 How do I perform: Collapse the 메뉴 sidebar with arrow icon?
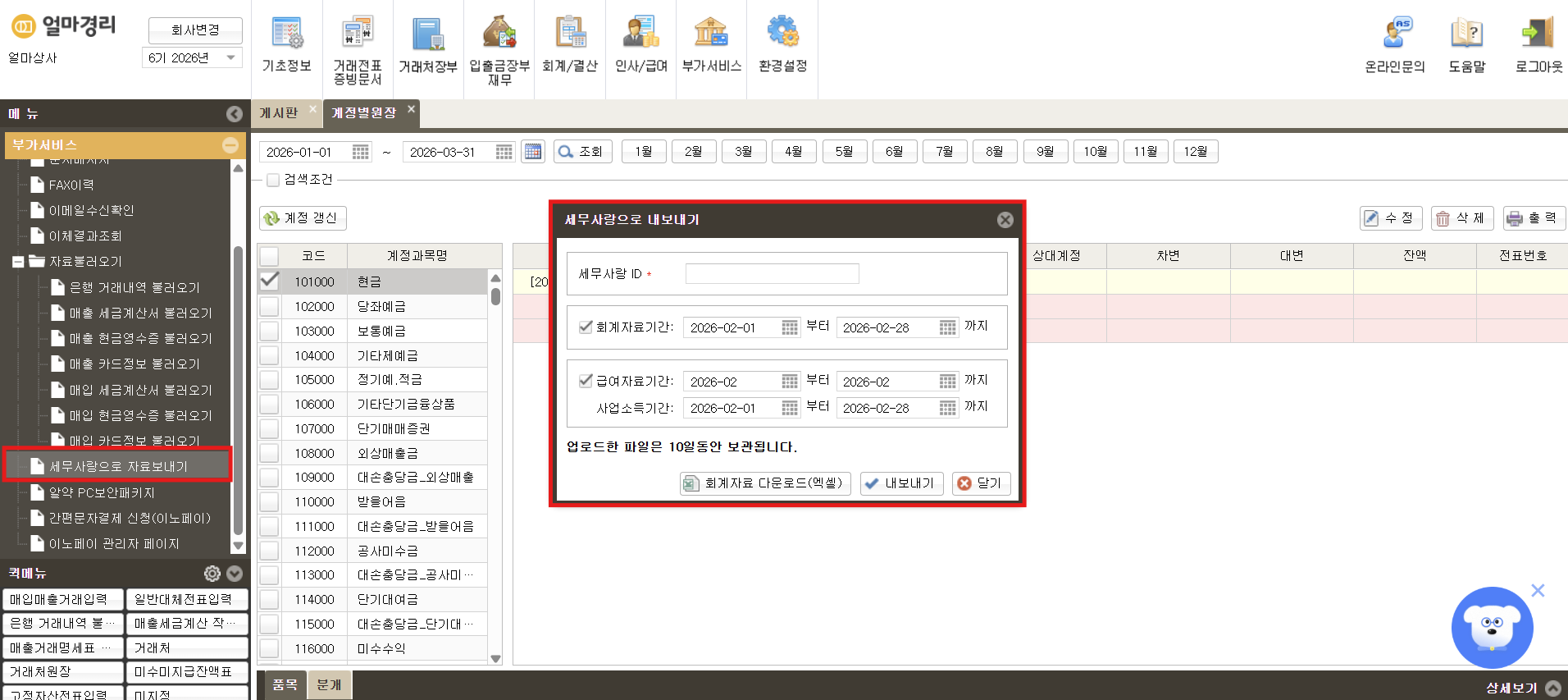tap(235, 114)
